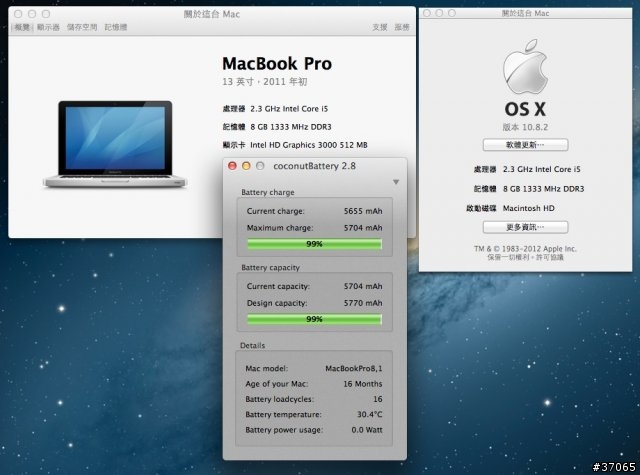Click the 軟體更新 button under OS X
Viewport: 640px width, 475px height.
(525, 145)
